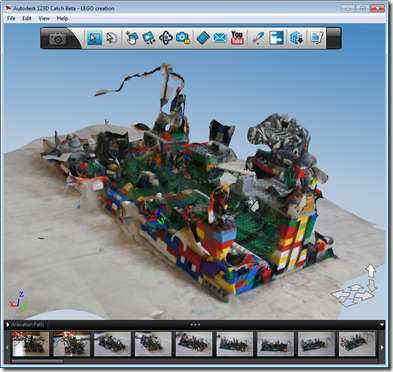Click the last toolbar export document icon

pos(317,38)
